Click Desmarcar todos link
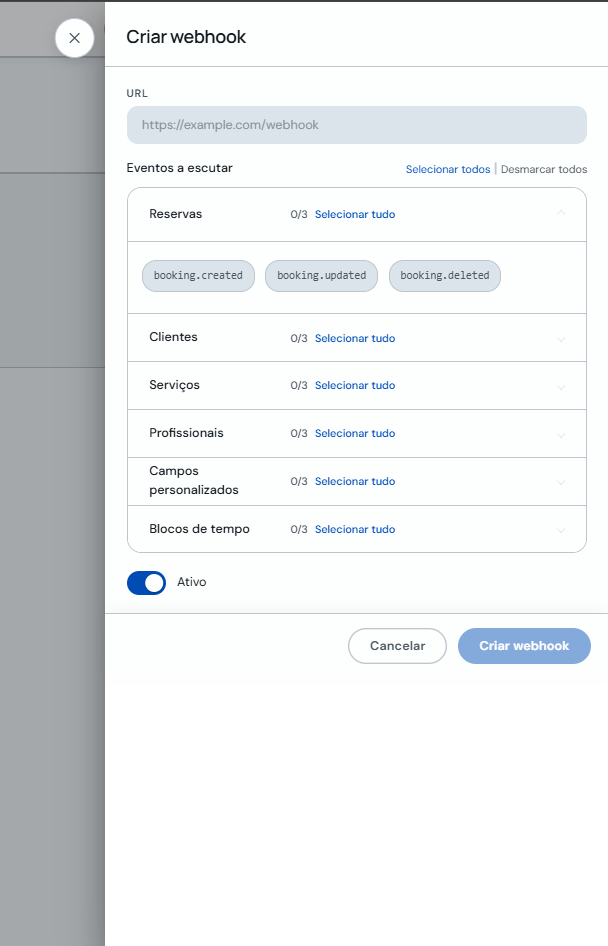Screen dimensions: 608x946 click(543, 170)
